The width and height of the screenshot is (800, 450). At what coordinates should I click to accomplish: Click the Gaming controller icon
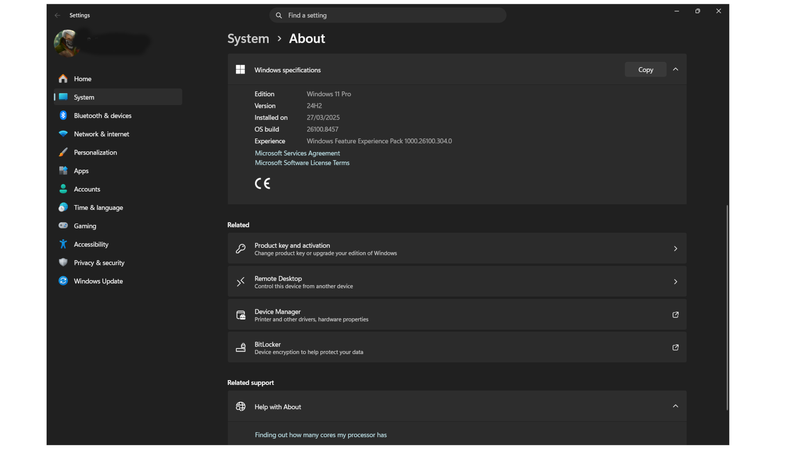[x=63, y=226]
